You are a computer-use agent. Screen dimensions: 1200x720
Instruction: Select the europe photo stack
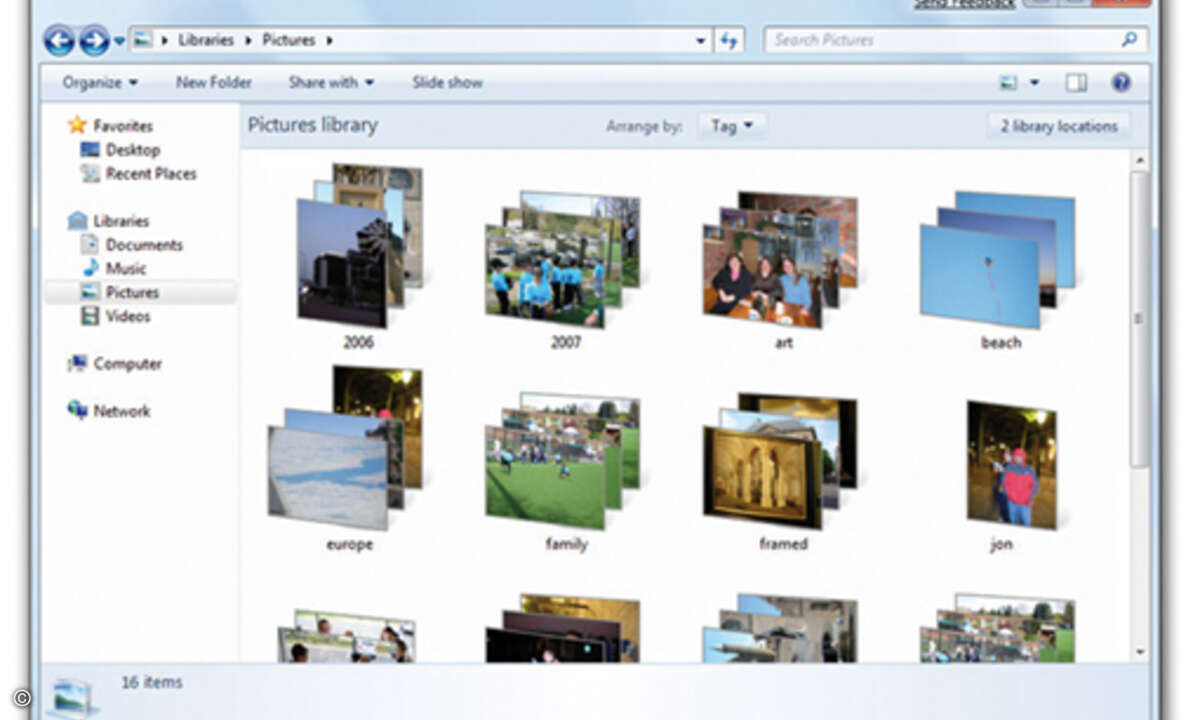point(345,448)
